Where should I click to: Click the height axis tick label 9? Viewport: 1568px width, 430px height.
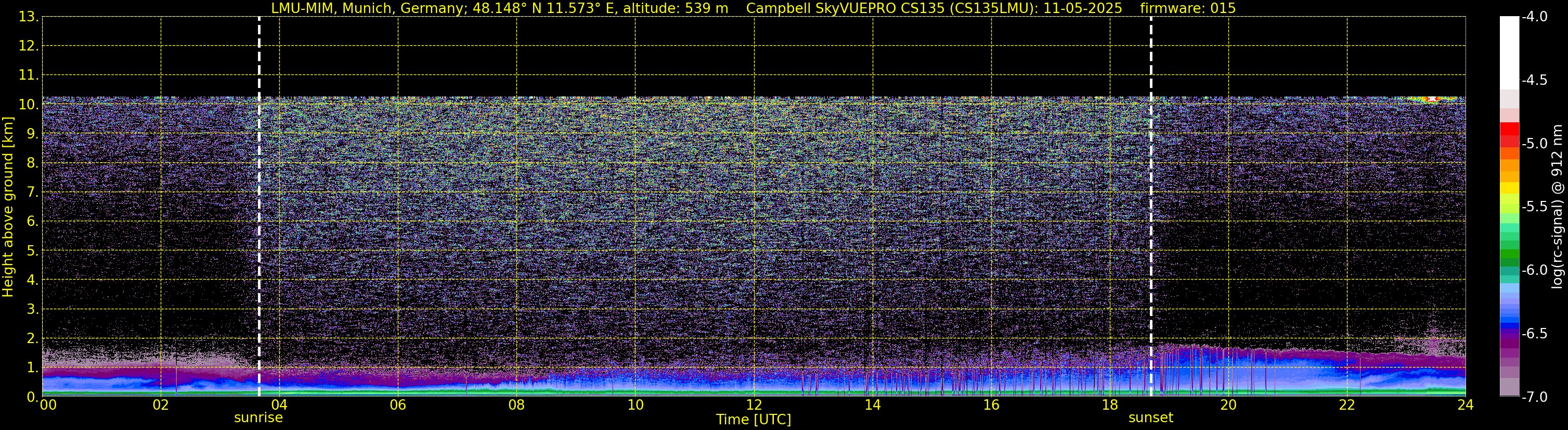[x=32, y=134]
